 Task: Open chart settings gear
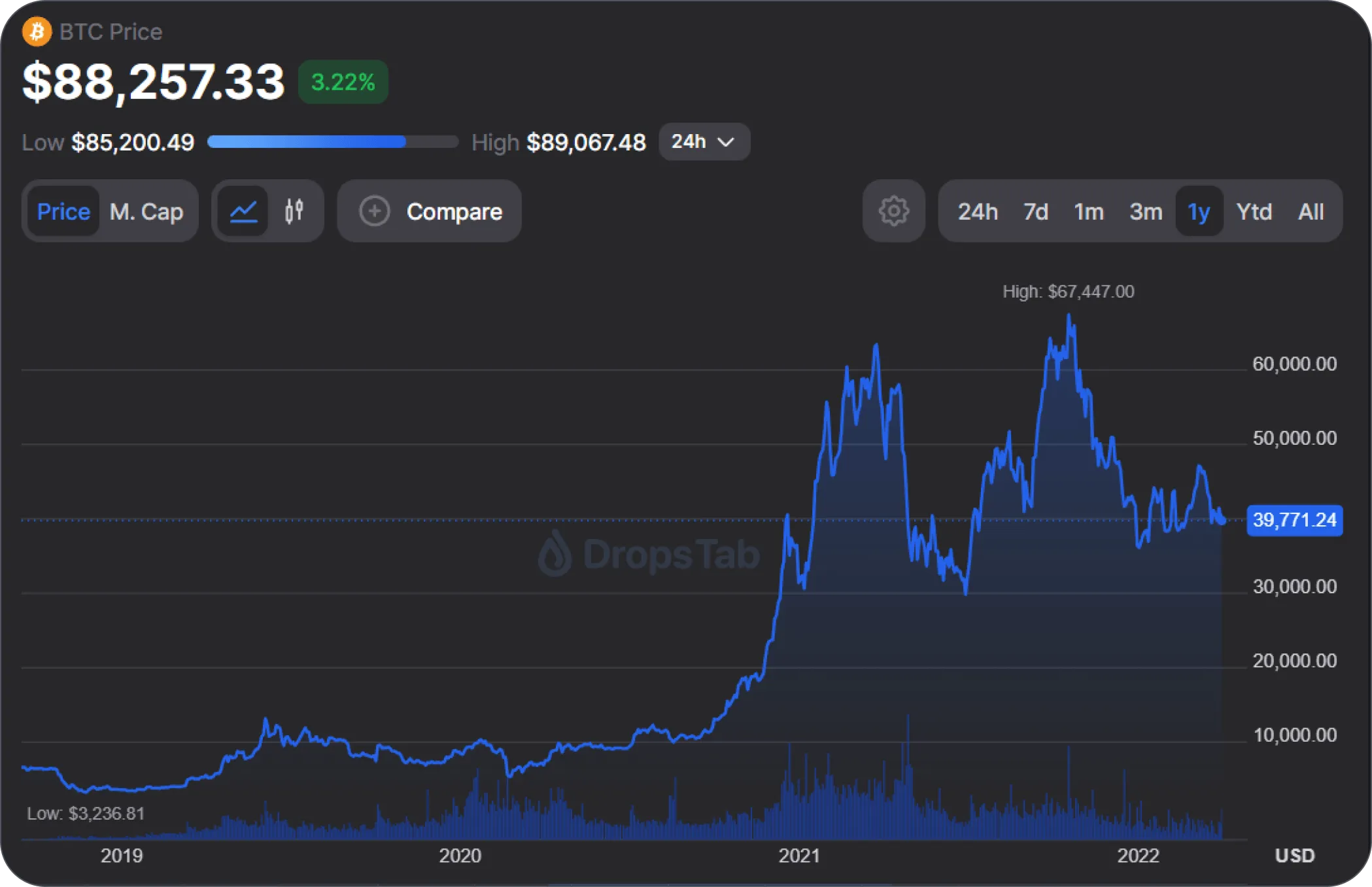(893, 211)
